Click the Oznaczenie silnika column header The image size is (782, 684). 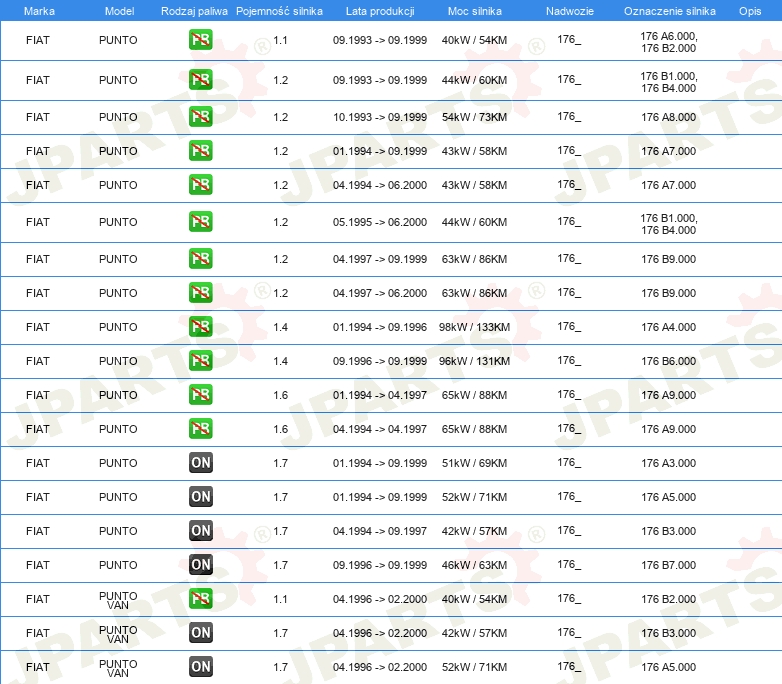coord(669,11)
